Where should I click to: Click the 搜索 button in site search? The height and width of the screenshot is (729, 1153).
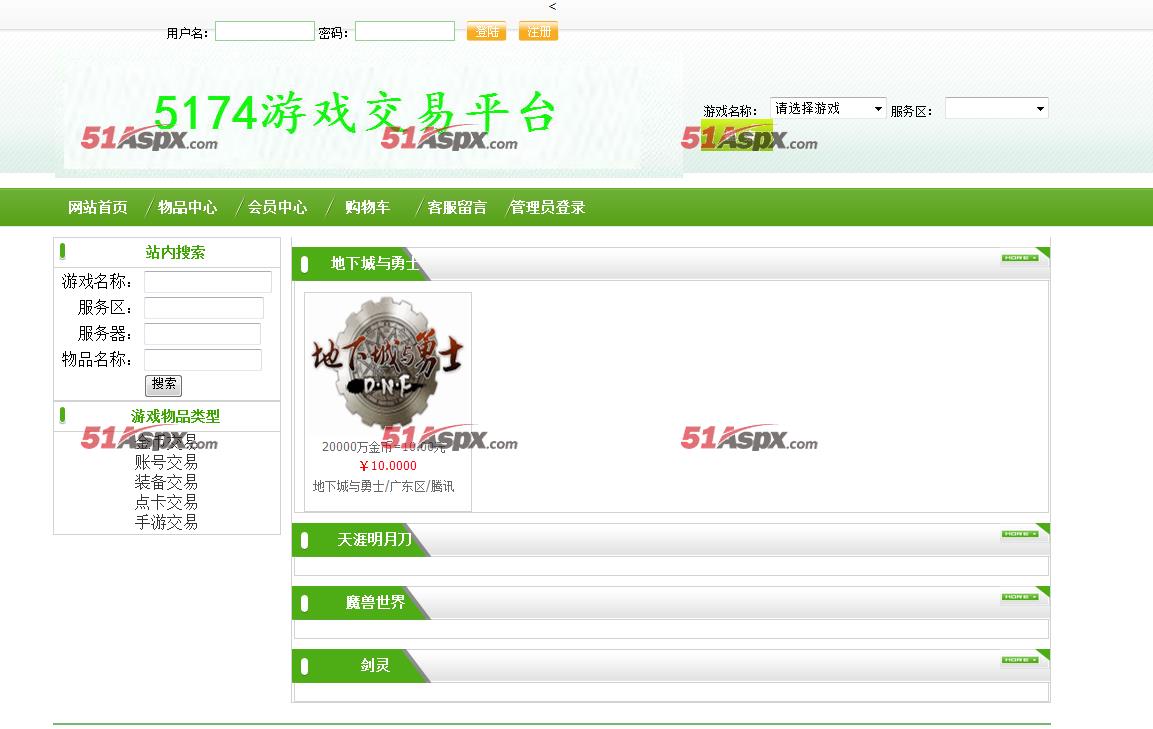click(164, 384)
